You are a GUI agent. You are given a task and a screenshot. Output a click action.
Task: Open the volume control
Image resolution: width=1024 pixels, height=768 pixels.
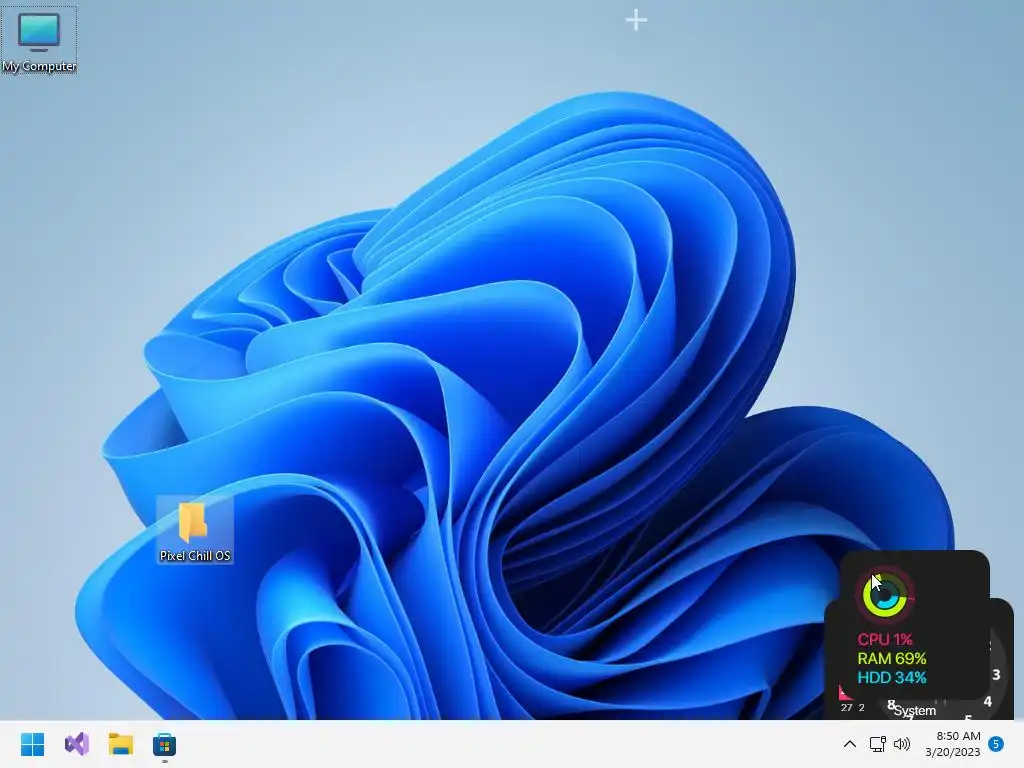pos(902,744)
